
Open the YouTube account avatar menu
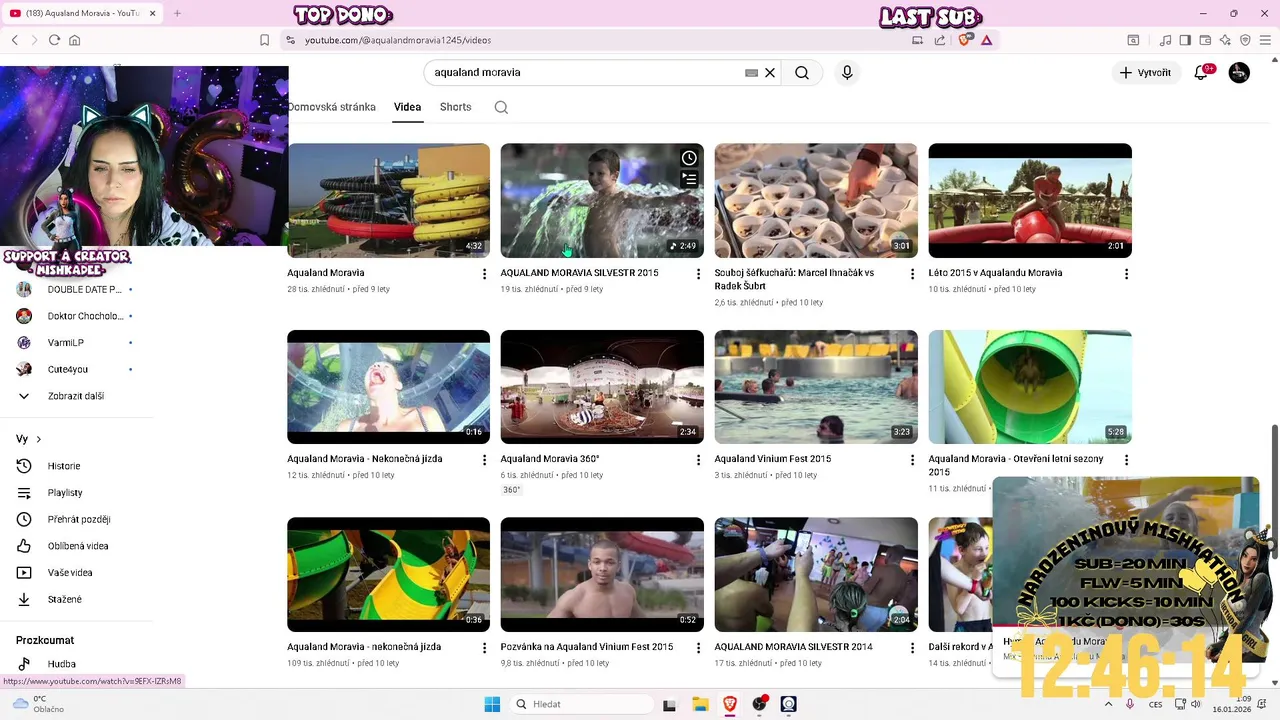click(x=1239, y=72)
